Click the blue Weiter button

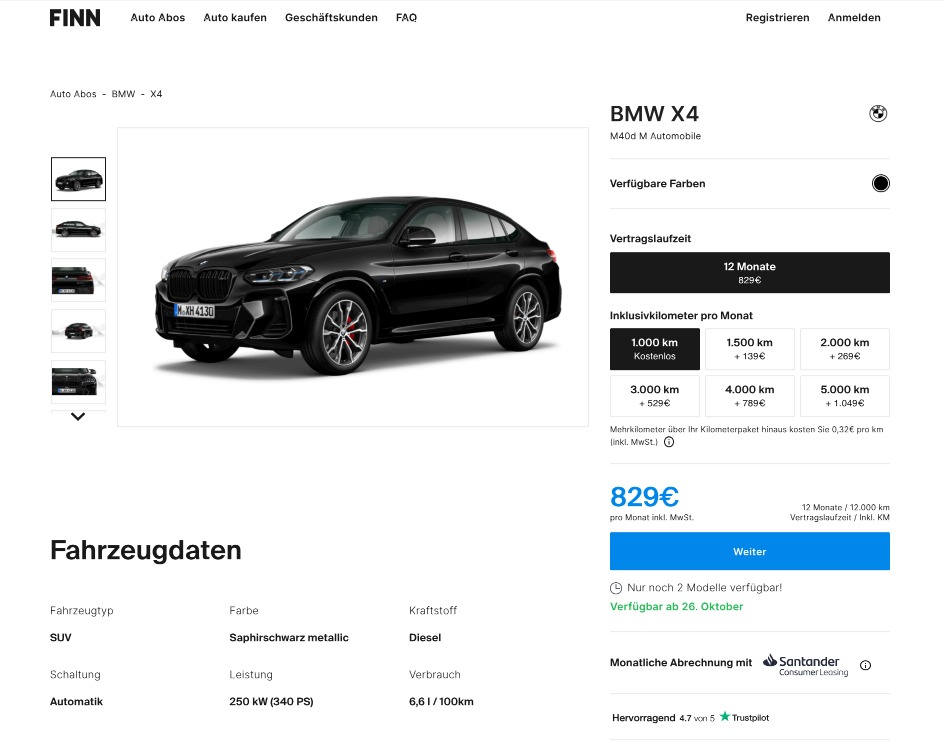750,551
